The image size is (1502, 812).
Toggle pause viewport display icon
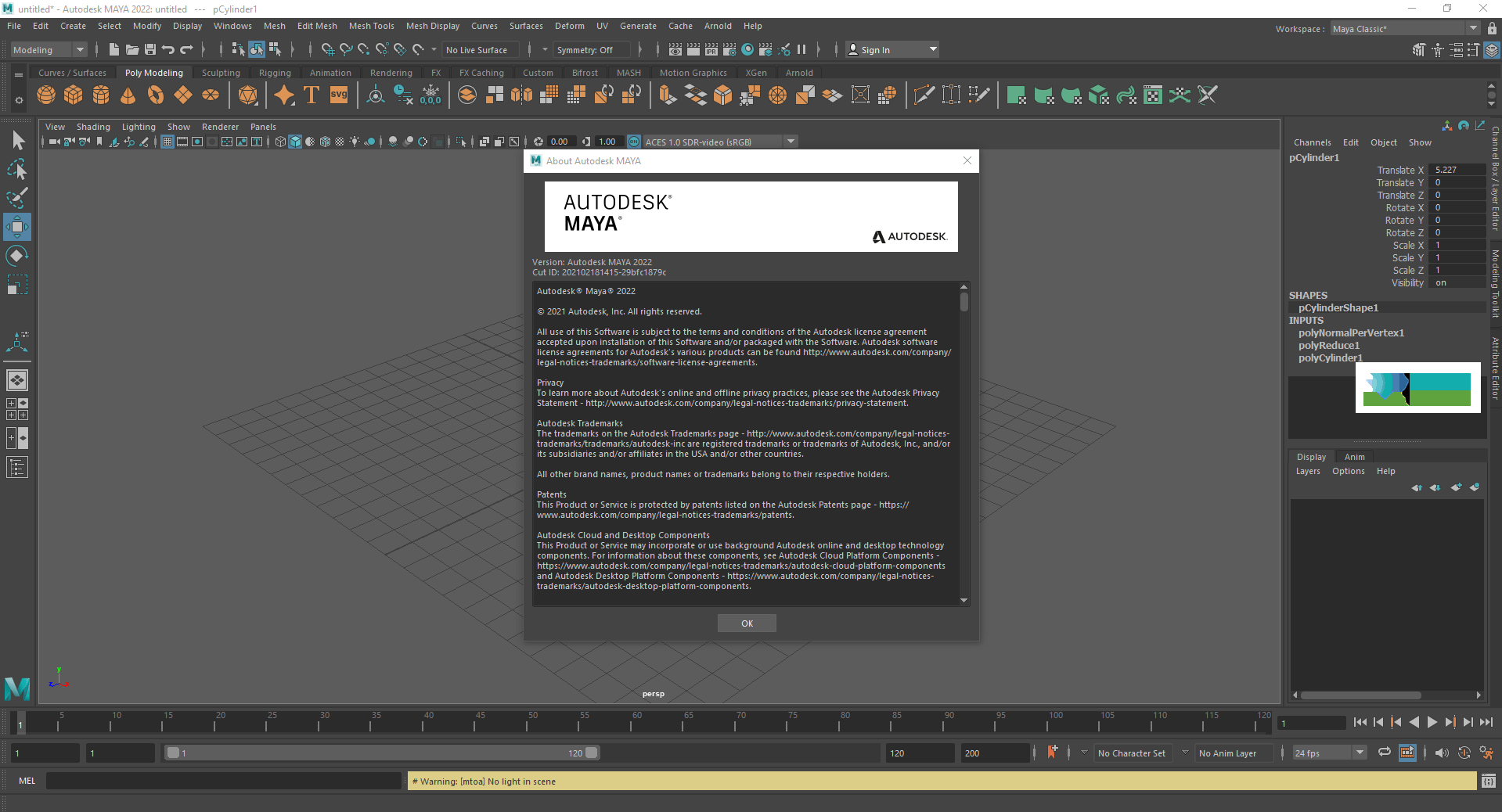(x=801, y=49)
